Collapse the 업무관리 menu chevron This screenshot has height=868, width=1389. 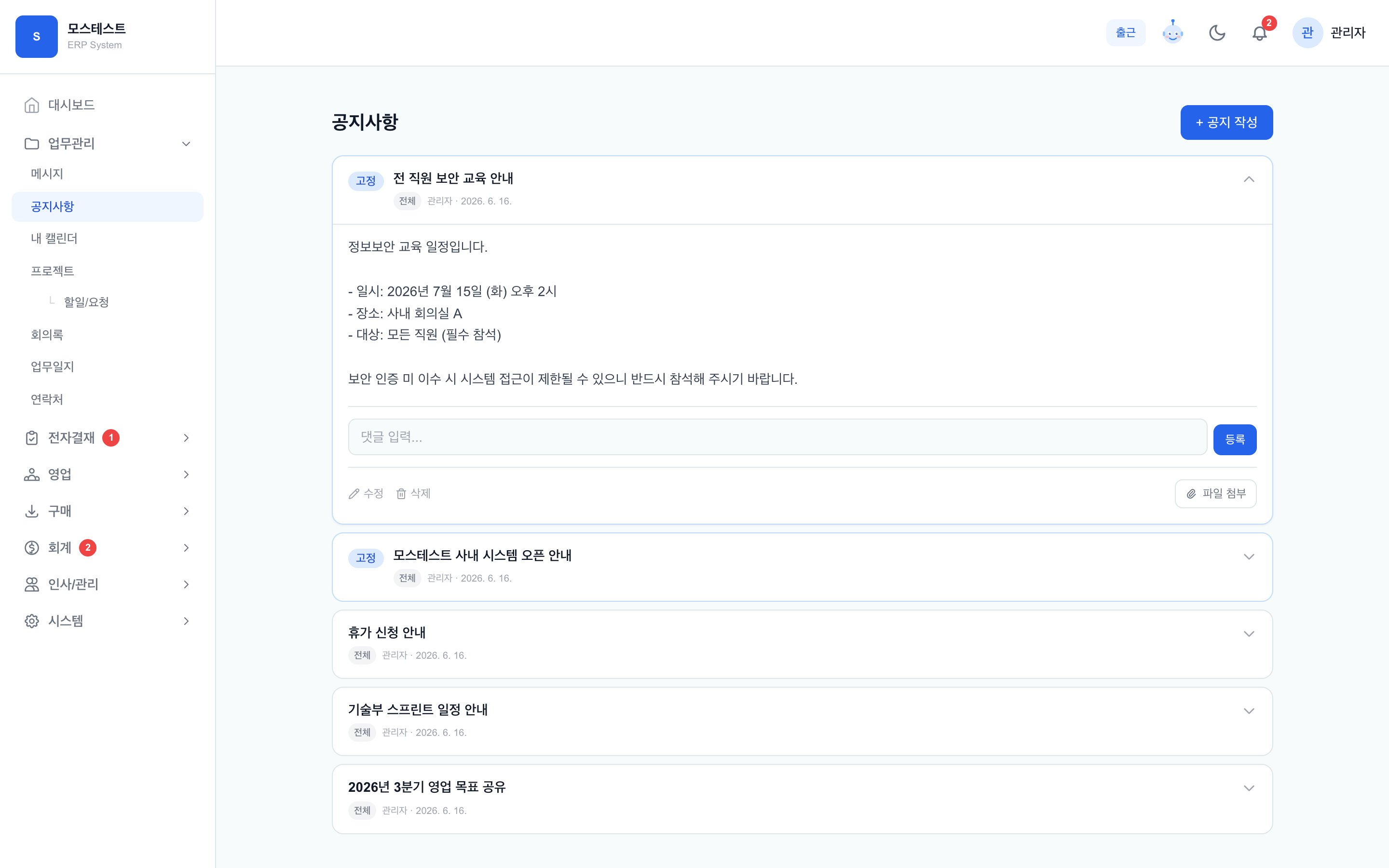pos(186,144)
